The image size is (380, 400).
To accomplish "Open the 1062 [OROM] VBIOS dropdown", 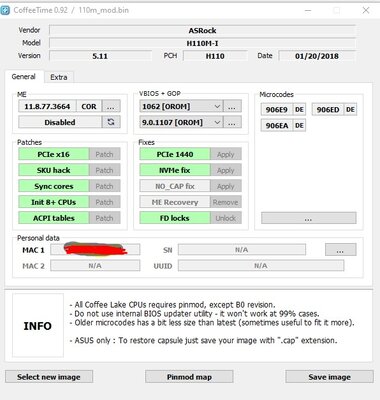I will click(x=181, y=107).
